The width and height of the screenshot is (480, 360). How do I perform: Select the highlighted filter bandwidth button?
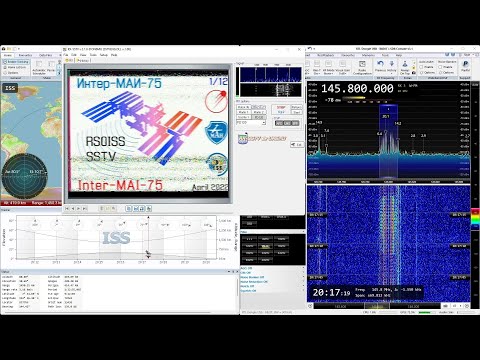265,246
